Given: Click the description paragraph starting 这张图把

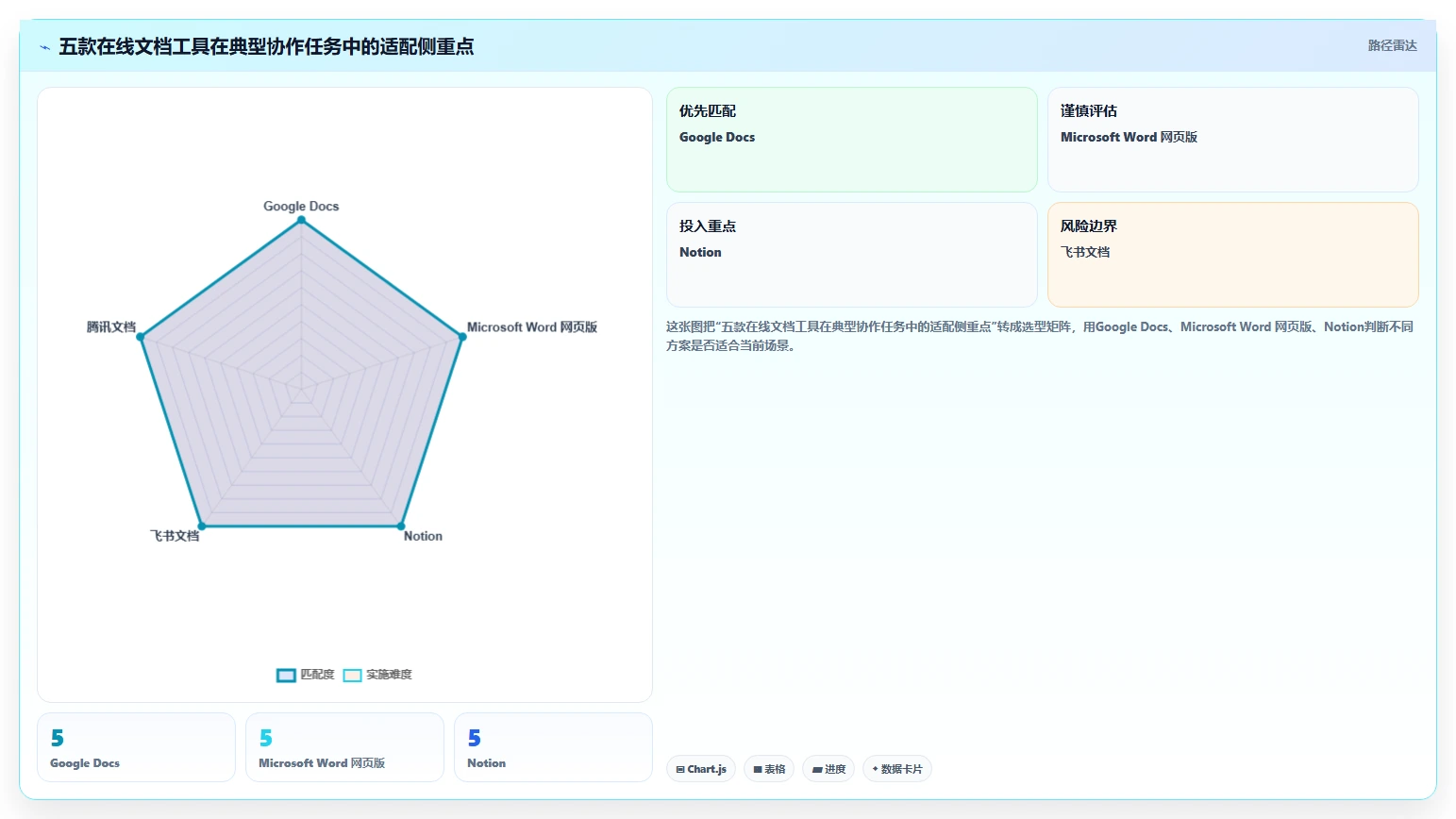Looking at the screenshot, I should pyautogui.click(x=1040, y=336).
